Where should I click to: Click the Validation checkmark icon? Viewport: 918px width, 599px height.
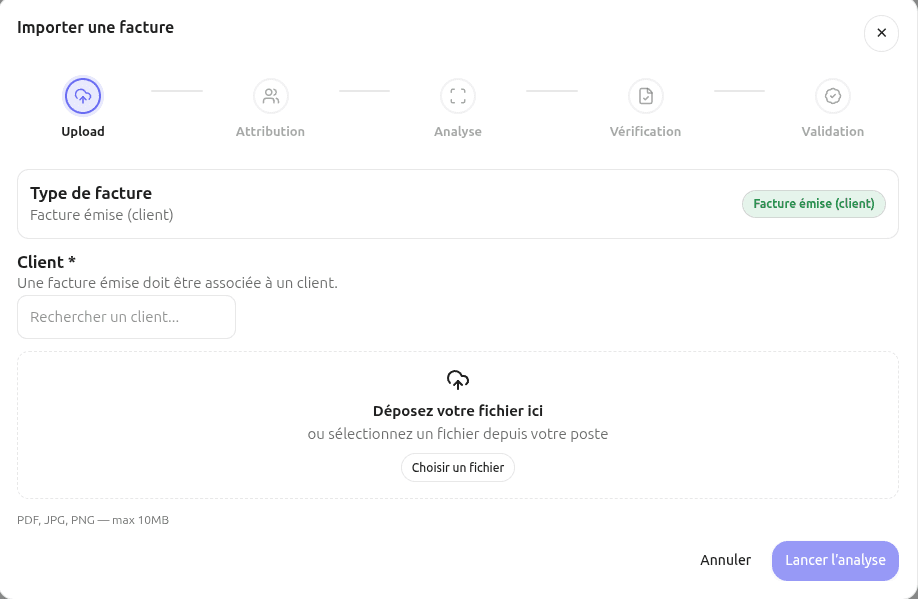pos(833,95)
